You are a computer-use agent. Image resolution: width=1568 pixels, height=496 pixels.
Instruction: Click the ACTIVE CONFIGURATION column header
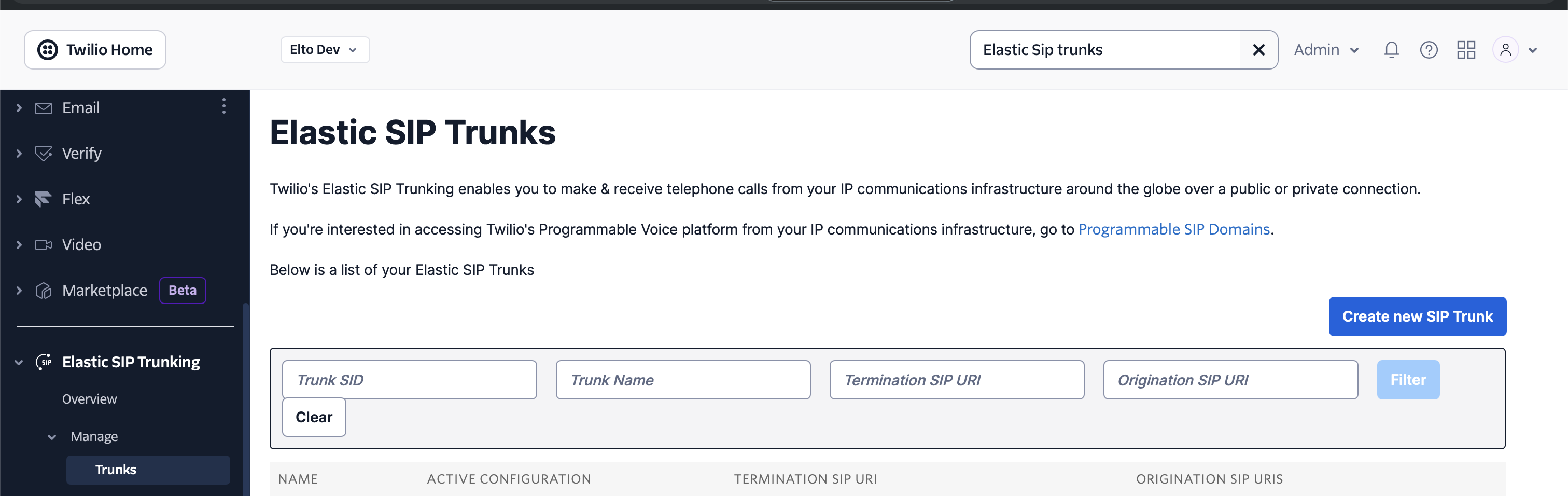[x=509, y=479]
